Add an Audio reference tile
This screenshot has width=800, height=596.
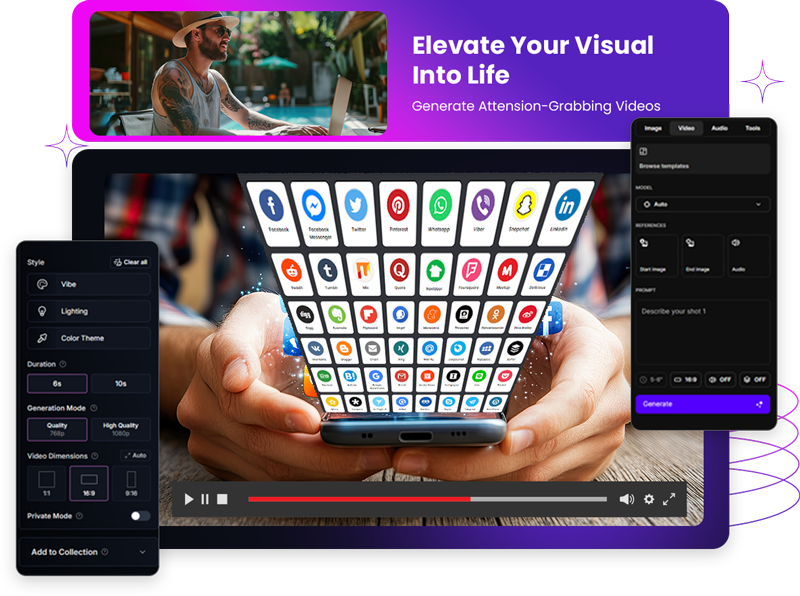[749, 256]
